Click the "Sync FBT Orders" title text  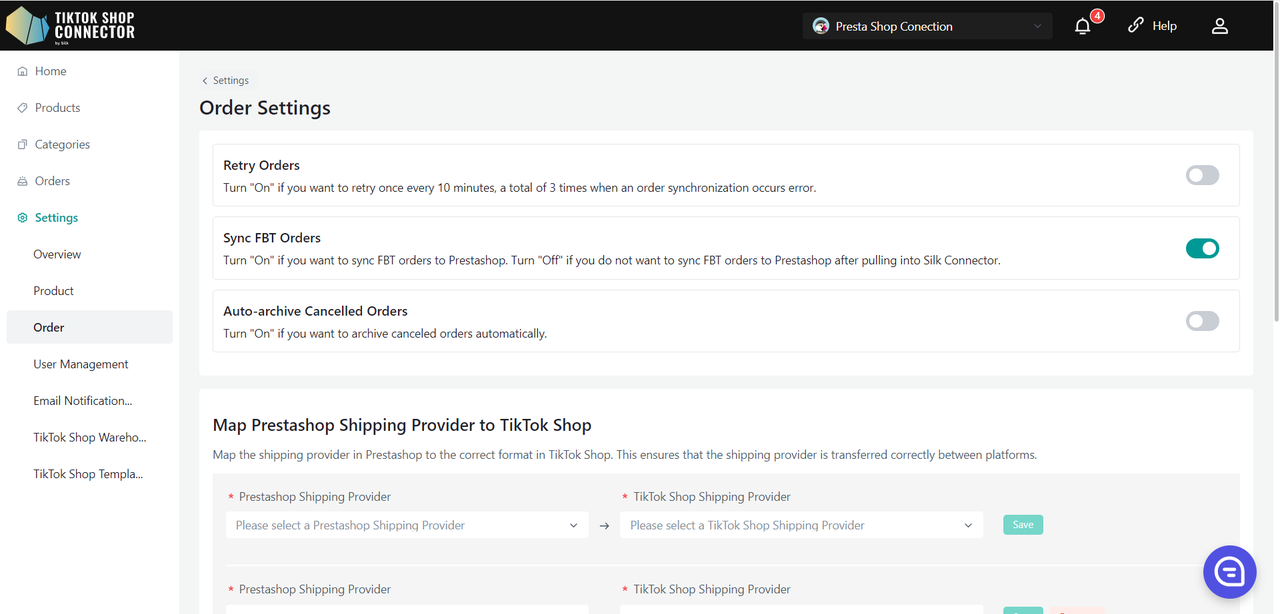click(272, 238)
